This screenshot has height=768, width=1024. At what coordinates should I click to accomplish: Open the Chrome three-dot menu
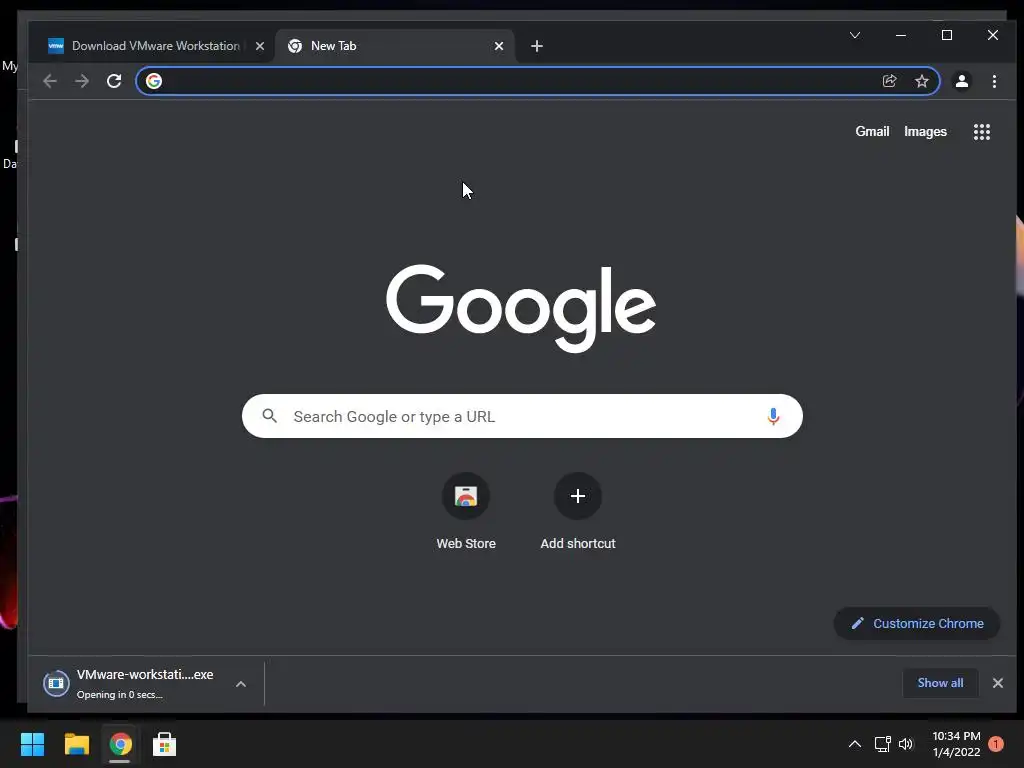(994, 81)
